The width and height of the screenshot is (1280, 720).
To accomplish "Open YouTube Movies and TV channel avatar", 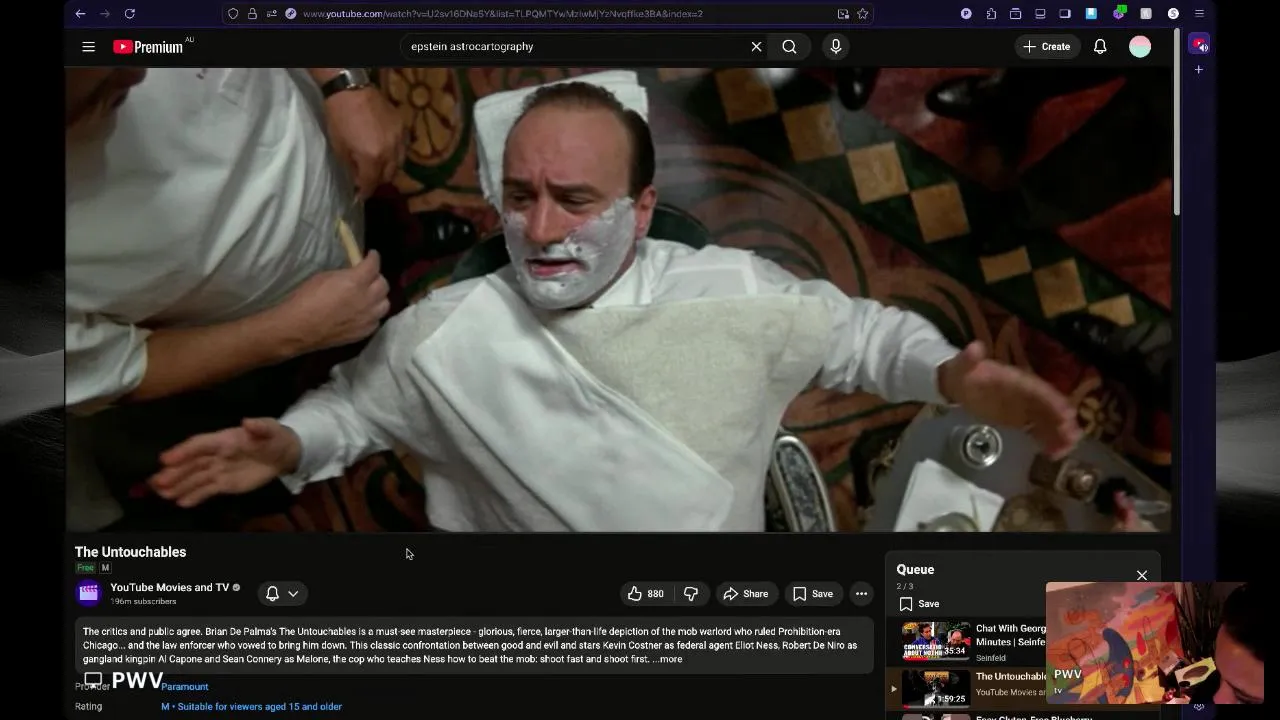I will 89,593.
